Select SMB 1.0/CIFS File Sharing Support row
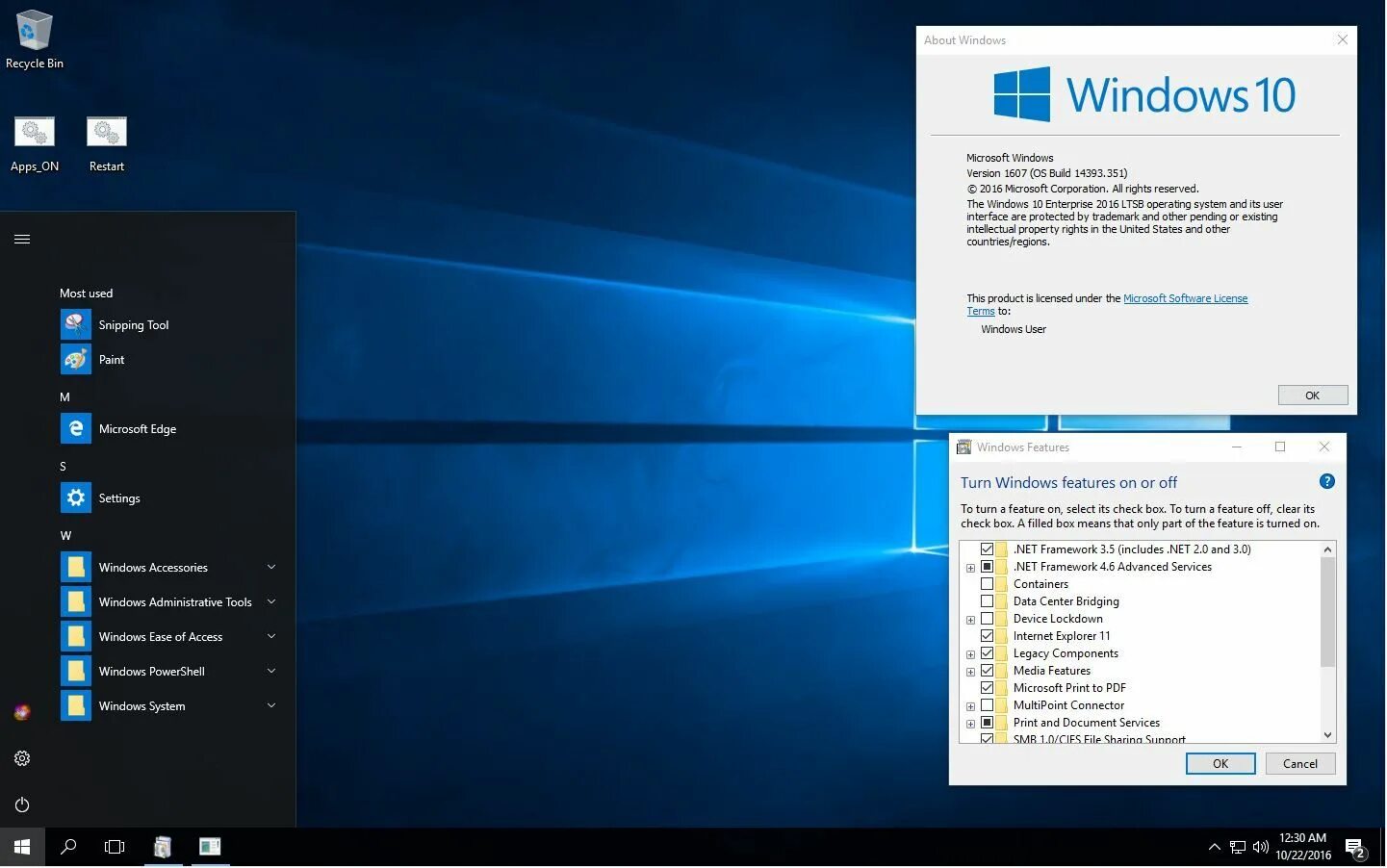Image resolution: width=1387 pixels, height=868 pixels. [x=1099, y=739]
